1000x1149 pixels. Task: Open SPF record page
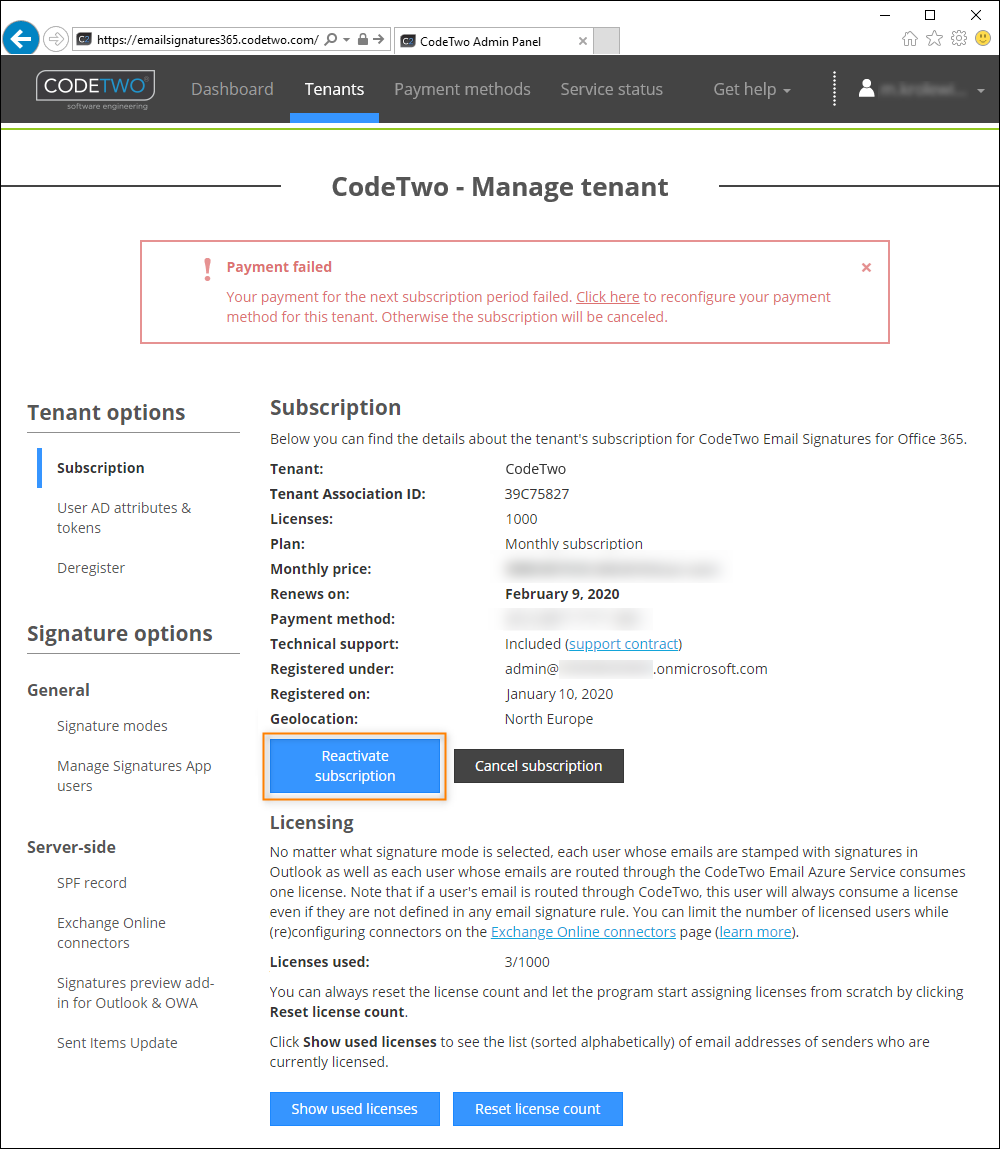tap(92, 883)
